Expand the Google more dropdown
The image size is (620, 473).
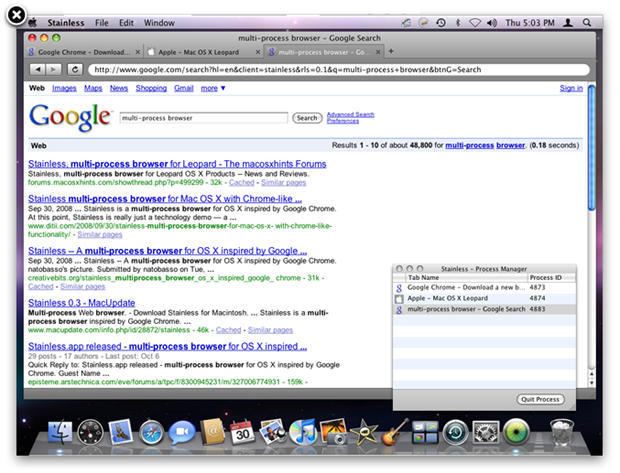(213, 88)
